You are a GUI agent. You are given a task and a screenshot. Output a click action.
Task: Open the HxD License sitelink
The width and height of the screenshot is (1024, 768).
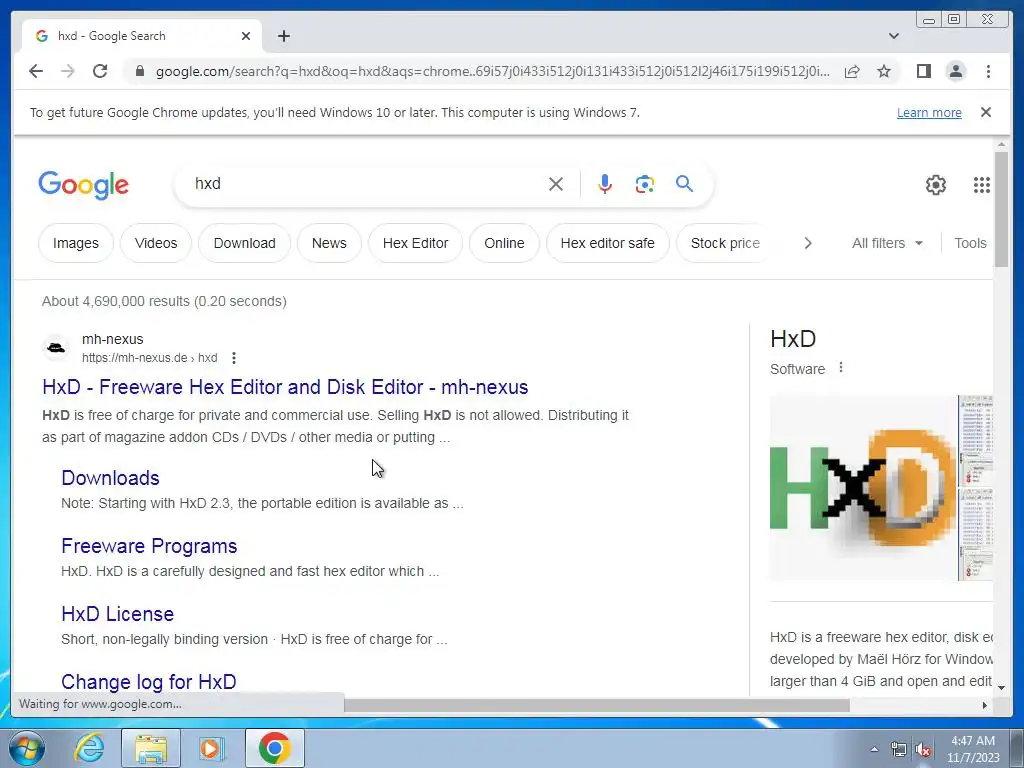pos(118,613)
